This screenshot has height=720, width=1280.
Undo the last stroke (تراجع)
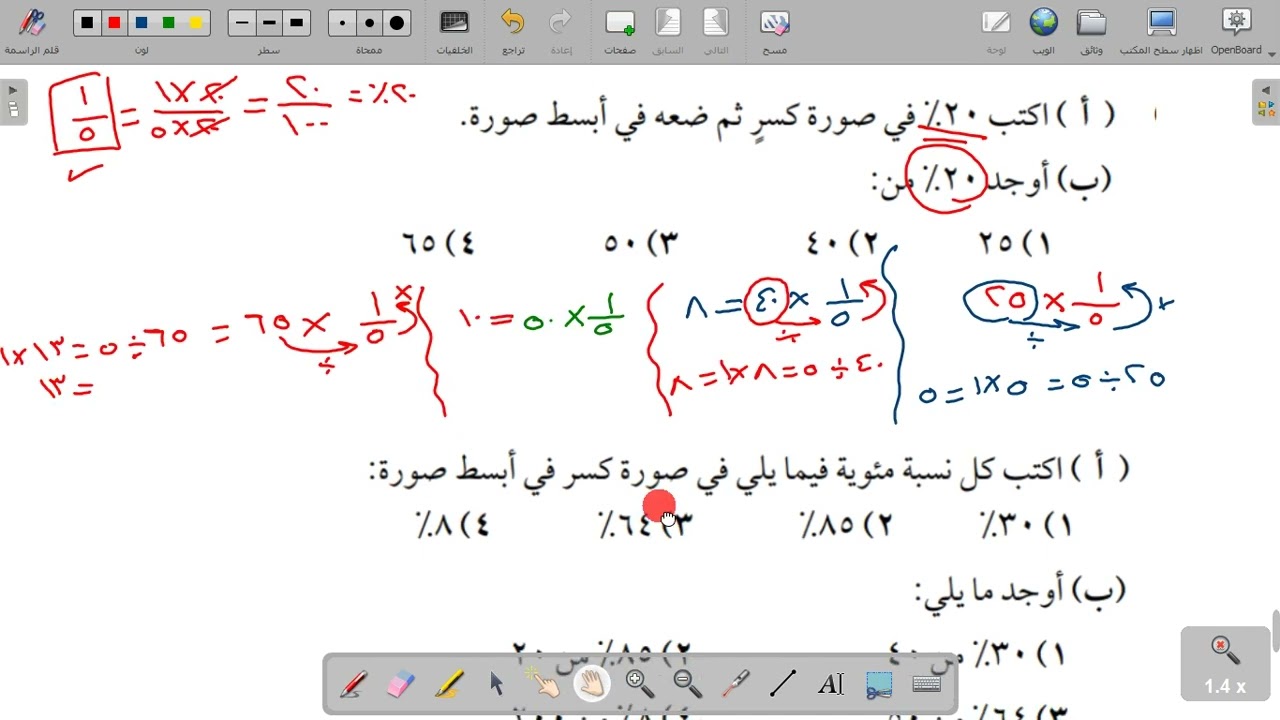513,30
